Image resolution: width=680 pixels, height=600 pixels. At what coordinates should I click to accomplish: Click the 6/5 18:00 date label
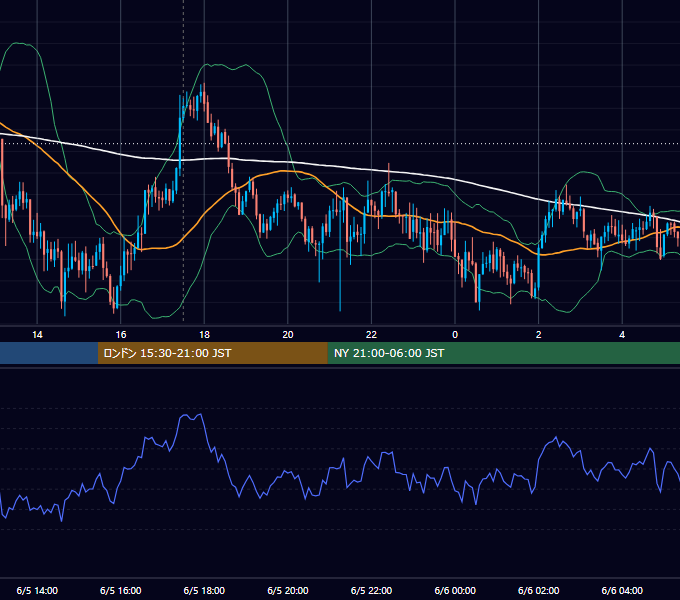pyautogui.click(x=204, y=590)
